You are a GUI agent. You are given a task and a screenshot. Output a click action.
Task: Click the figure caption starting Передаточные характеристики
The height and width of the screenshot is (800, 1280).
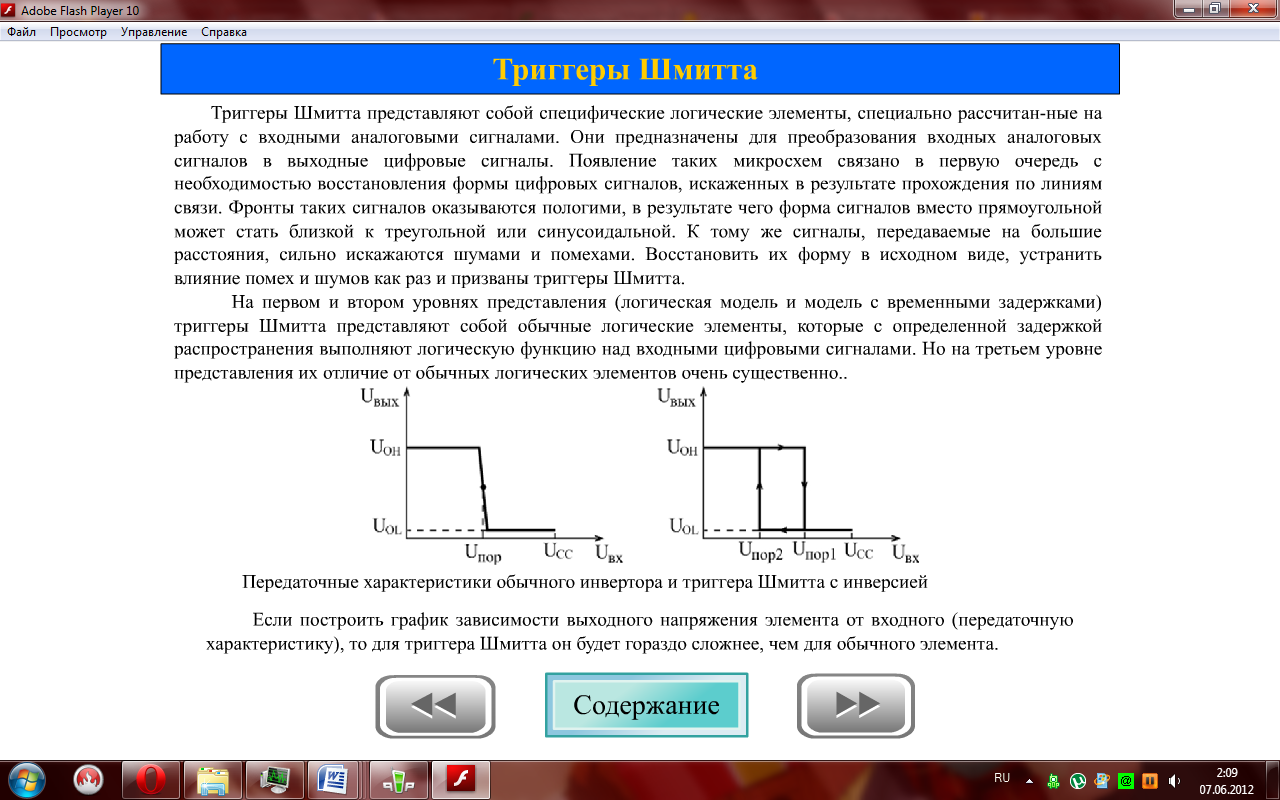click(x=585, y=581)
